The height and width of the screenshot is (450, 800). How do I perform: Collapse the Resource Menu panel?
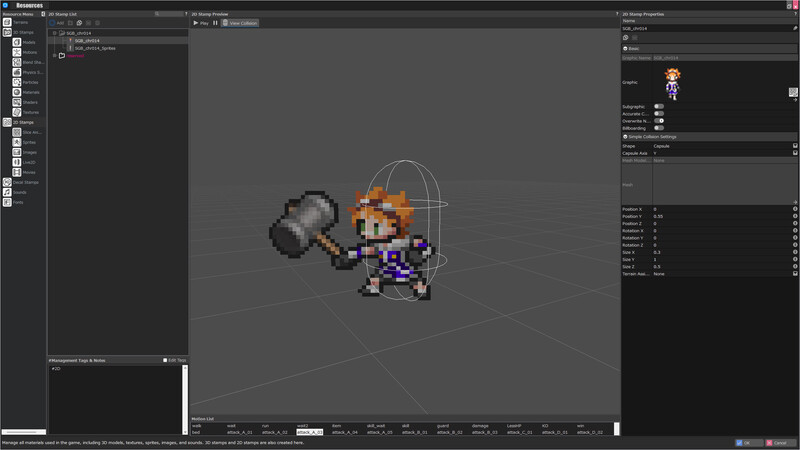[43, 14]
